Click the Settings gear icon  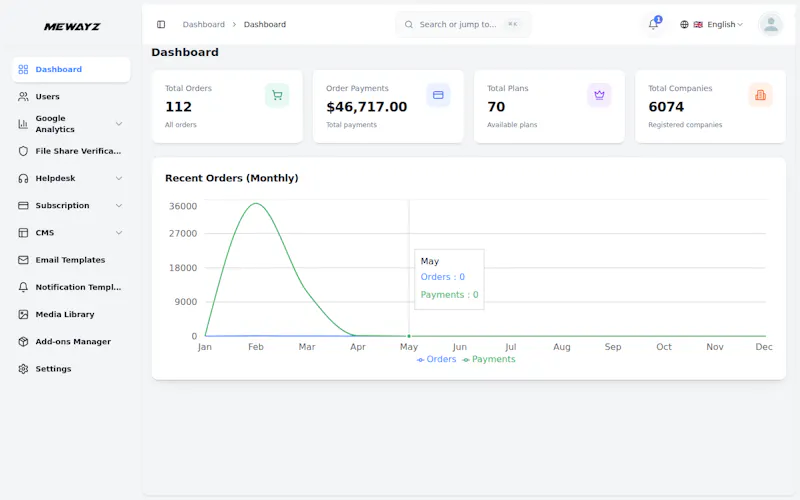pyautogui.click(x=23, y=369)
